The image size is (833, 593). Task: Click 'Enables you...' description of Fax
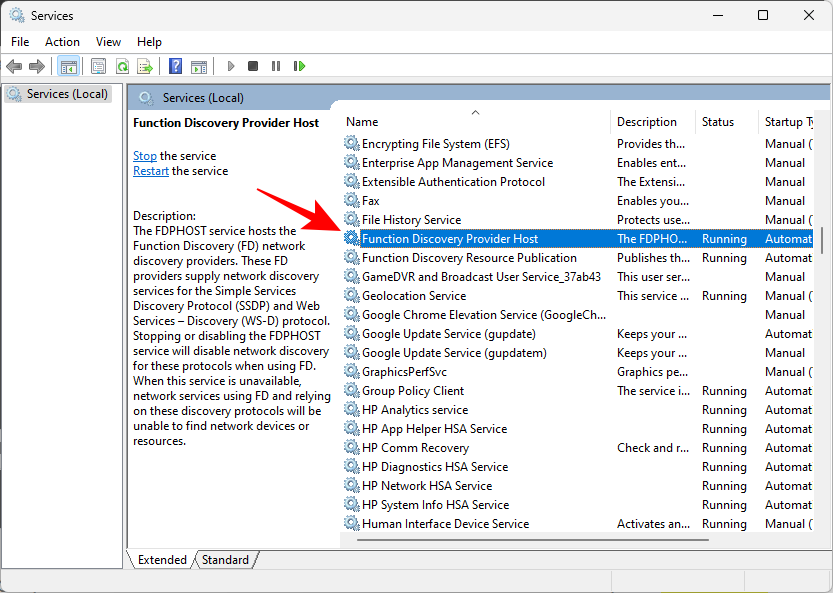(x=652, y=201)
